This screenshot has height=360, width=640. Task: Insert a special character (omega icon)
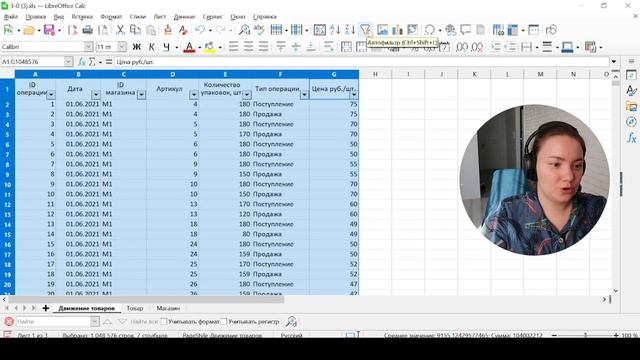(x=429, y=30)
